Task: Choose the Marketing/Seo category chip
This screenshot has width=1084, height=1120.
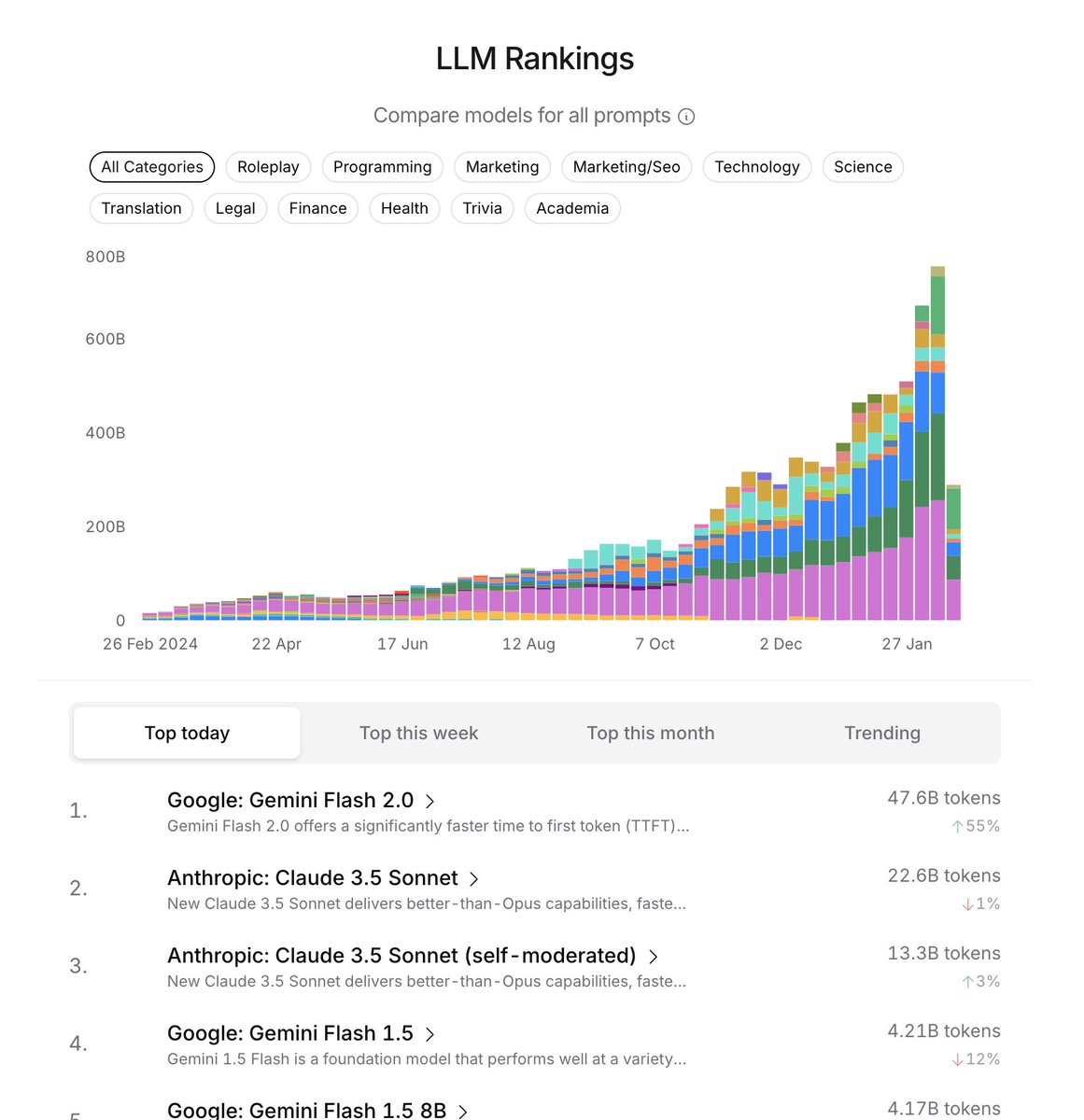Action: pyautogui.click(x=626, y=167)
